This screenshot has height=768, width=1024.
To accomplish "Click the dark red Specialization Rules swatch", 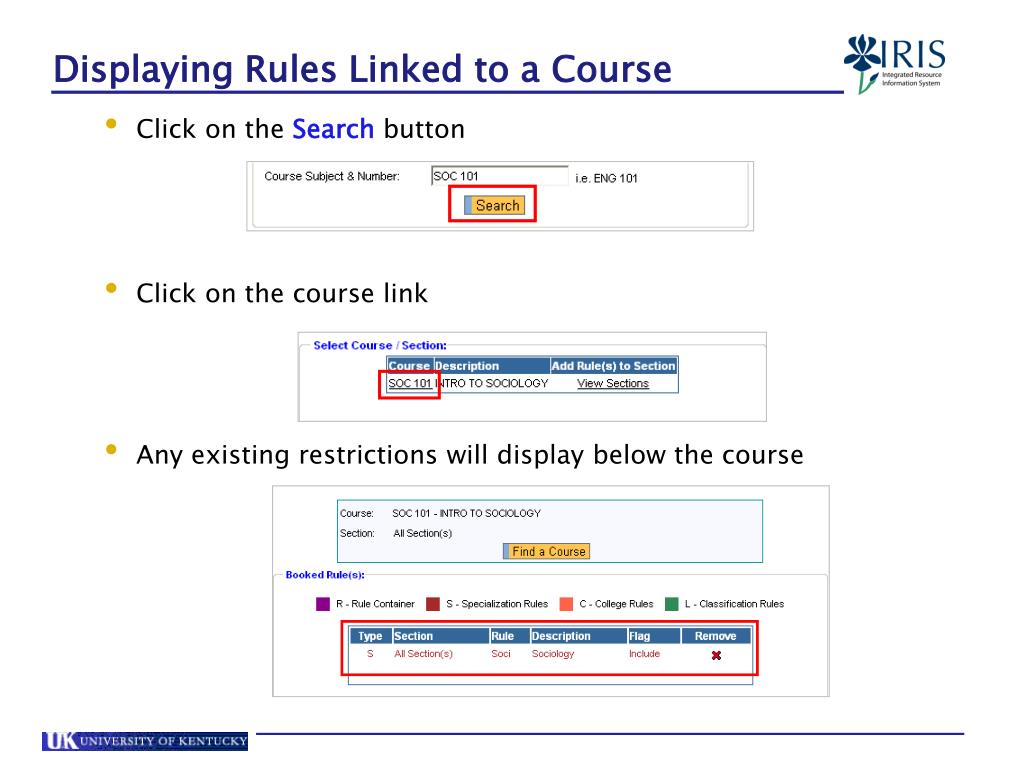I will click(x=432, y=603).
